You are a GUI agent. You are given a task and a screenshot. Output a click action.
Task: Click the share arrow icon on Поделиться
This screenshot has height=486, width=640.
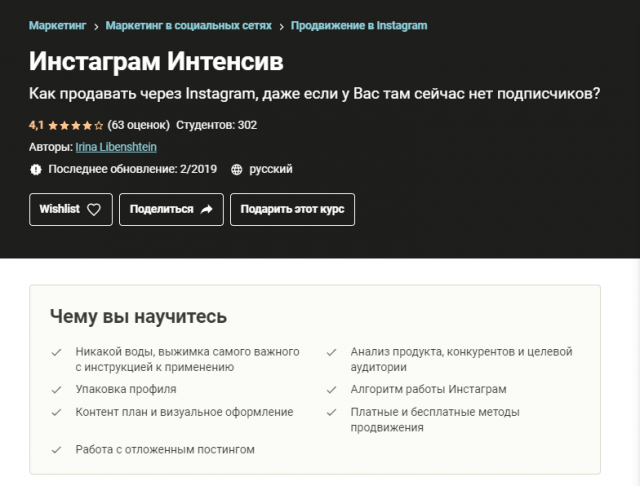(206, 209)
